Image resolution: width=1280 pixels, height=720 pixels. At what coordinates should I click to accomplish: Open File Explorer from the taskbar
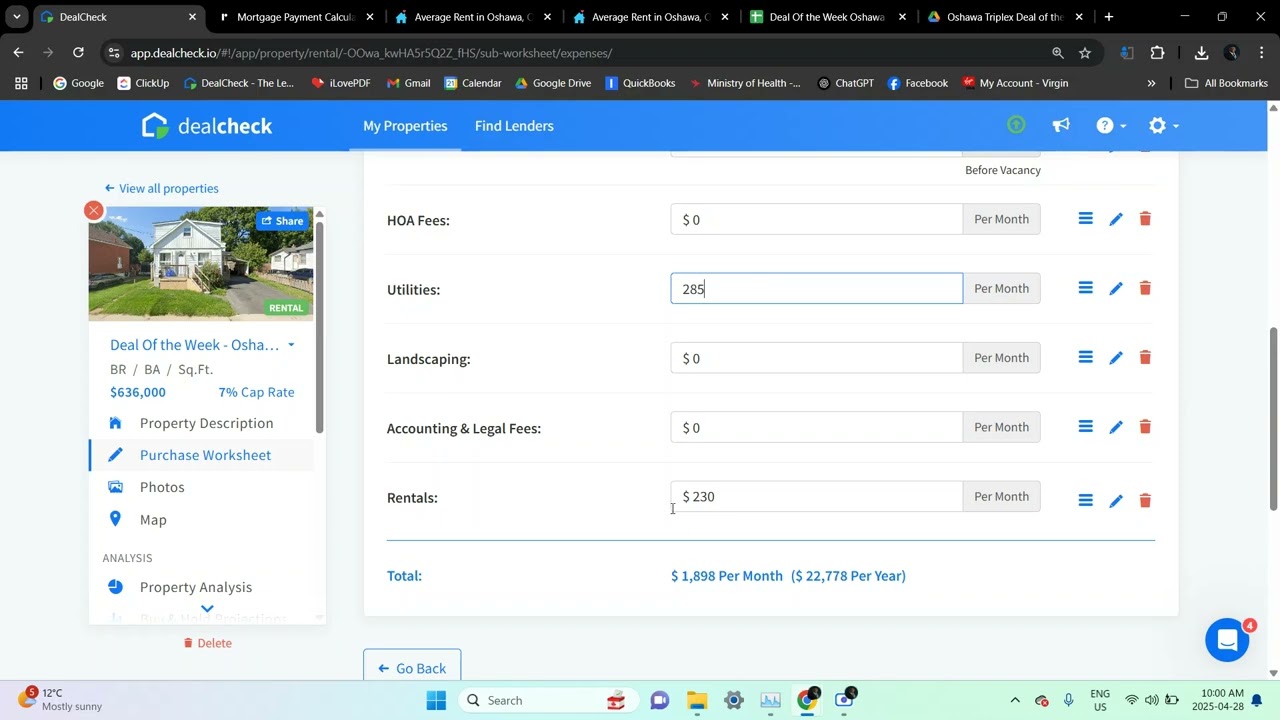click(697, 700)
